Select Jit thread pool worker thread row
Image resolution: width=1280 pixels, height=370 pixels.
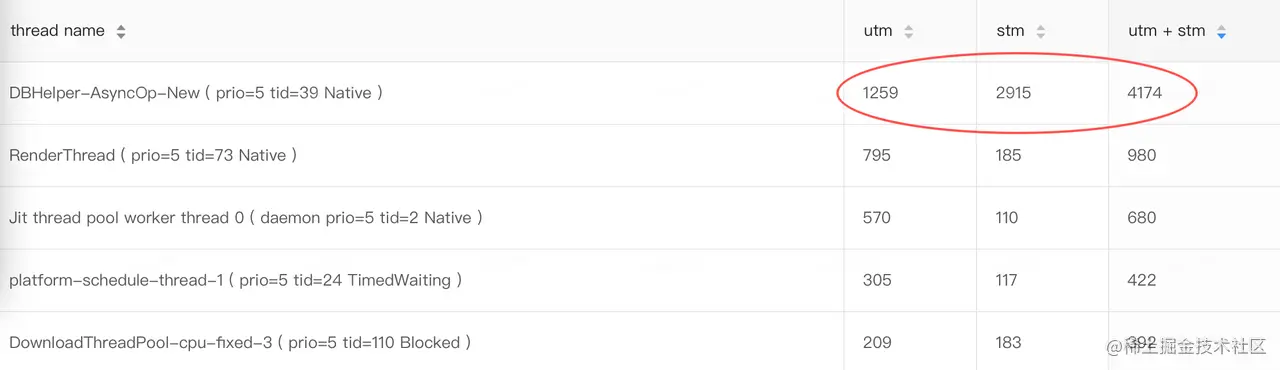tap(640, 217)
